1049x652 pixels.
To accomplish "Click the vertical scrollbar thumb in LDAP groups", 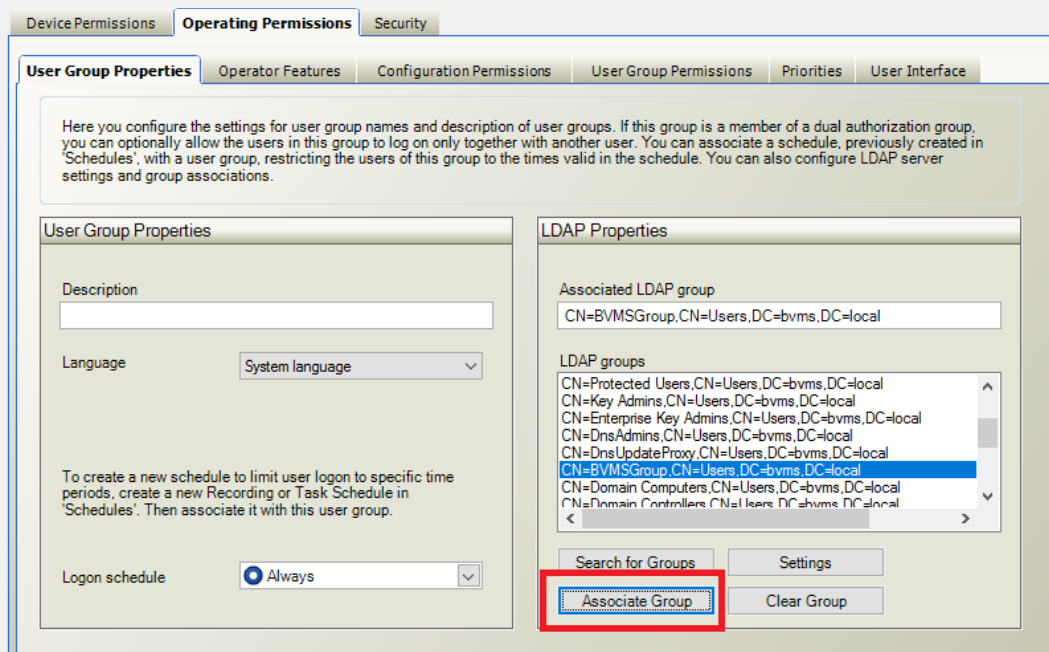I will coord(987,433).
